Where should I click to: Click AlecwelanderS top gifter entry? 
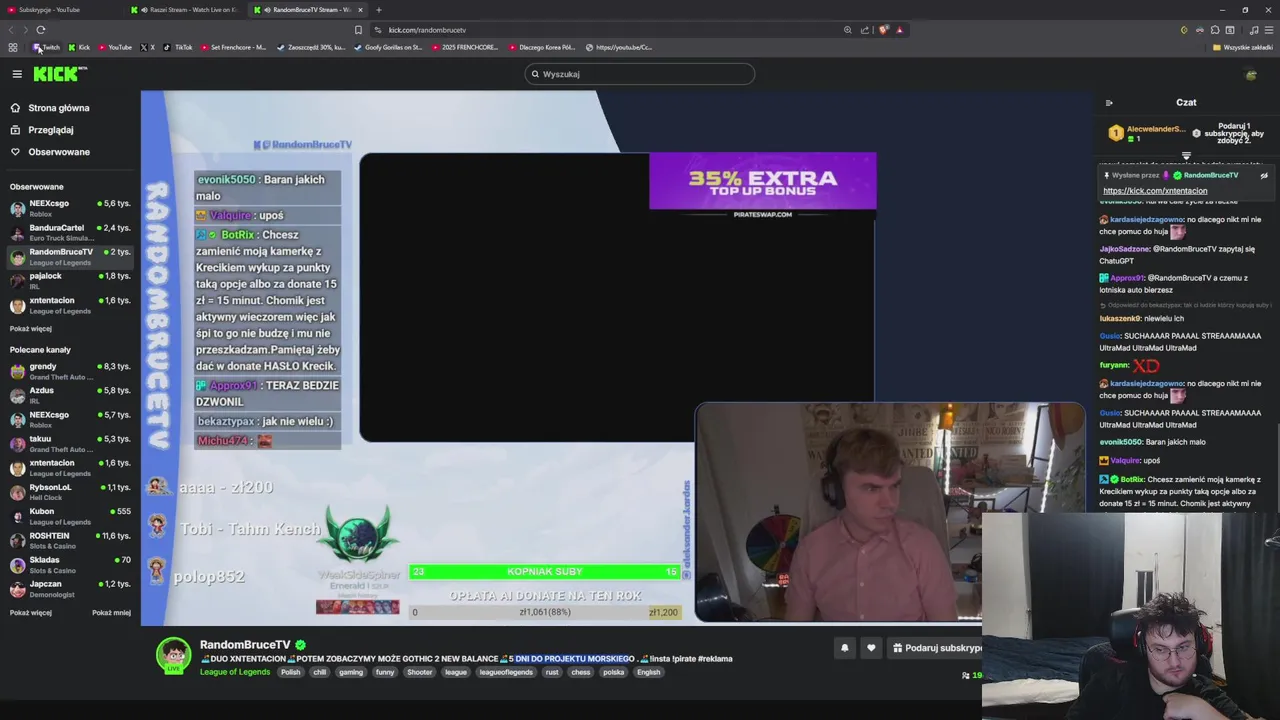click(x=1146, y=133)
